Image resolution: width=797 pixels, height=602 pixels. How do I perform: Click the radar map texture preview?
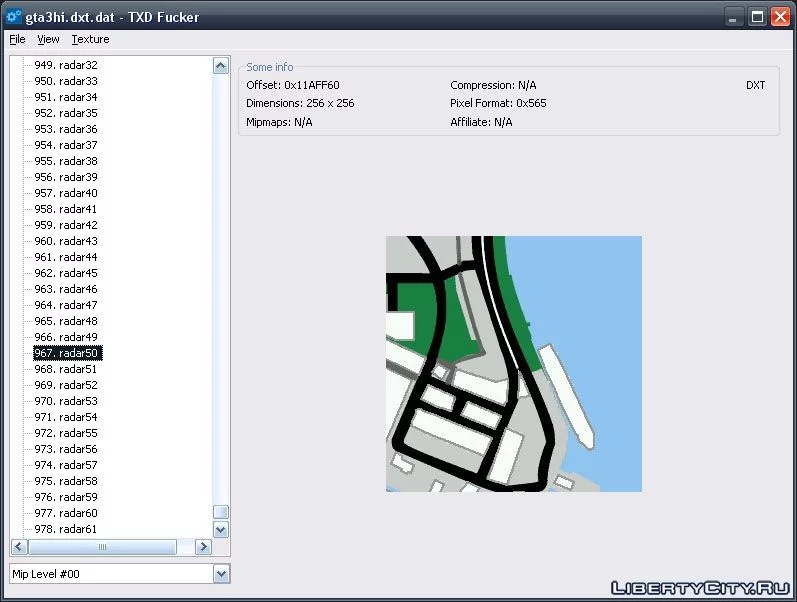(x=513, y=364)
